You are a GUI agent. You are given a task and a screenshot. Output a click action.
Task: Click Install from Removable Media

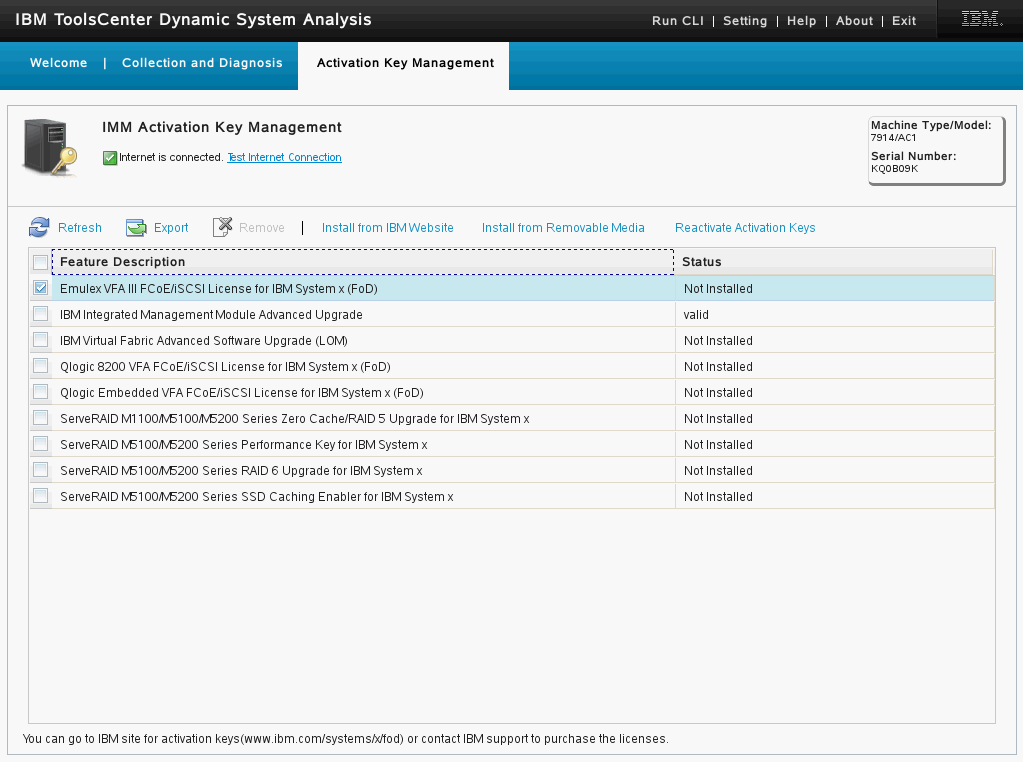pyautogui.click(x=563, y=228)
